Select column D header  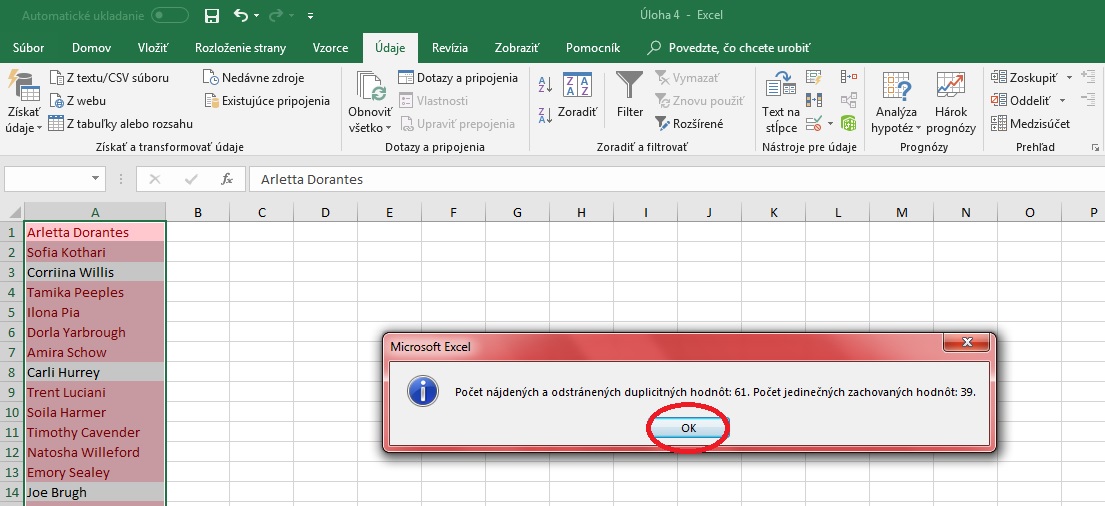pyautogui.click(x=325, y=212)
